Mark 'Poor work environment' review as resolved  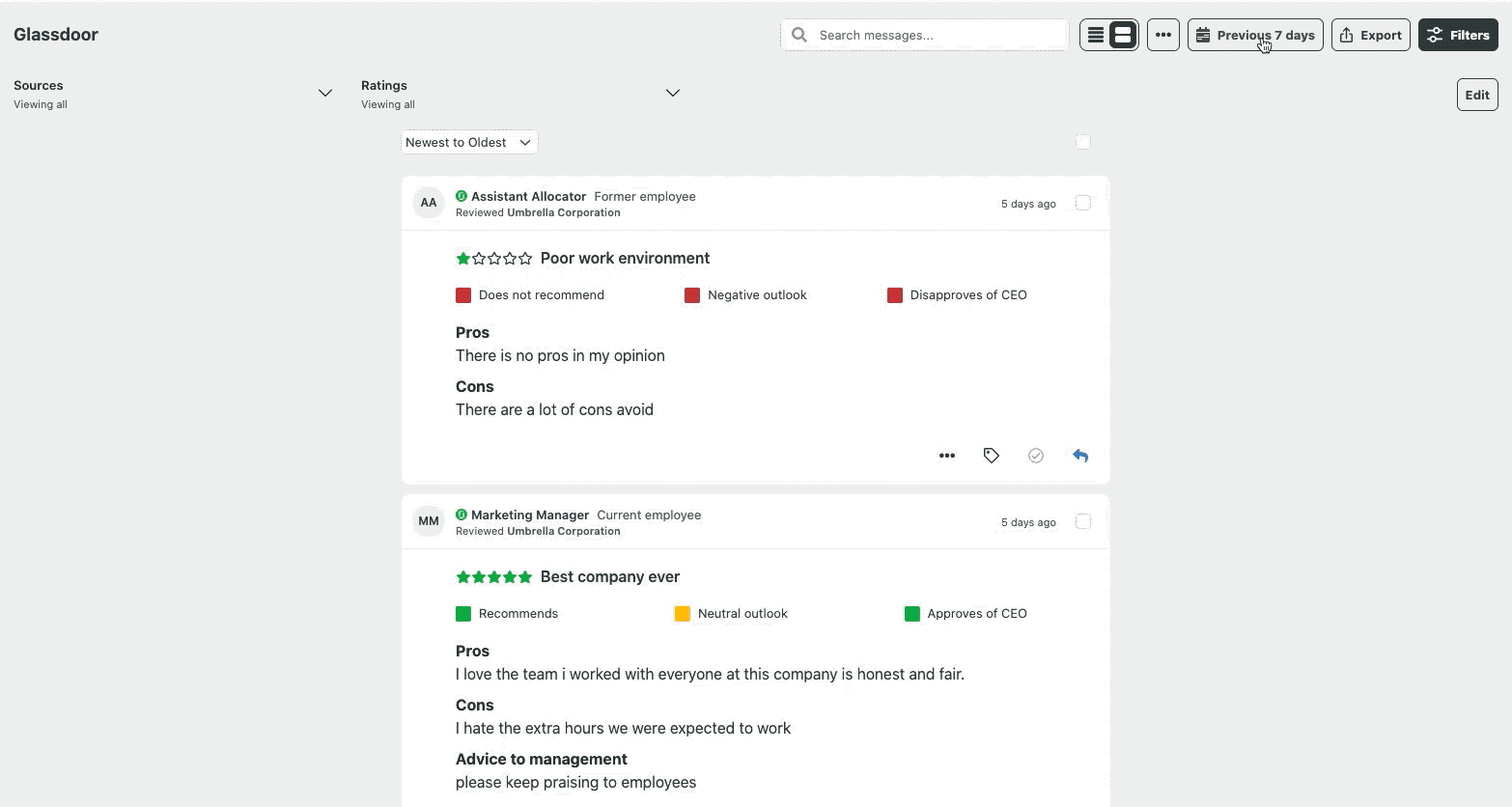pos(1035,455)
